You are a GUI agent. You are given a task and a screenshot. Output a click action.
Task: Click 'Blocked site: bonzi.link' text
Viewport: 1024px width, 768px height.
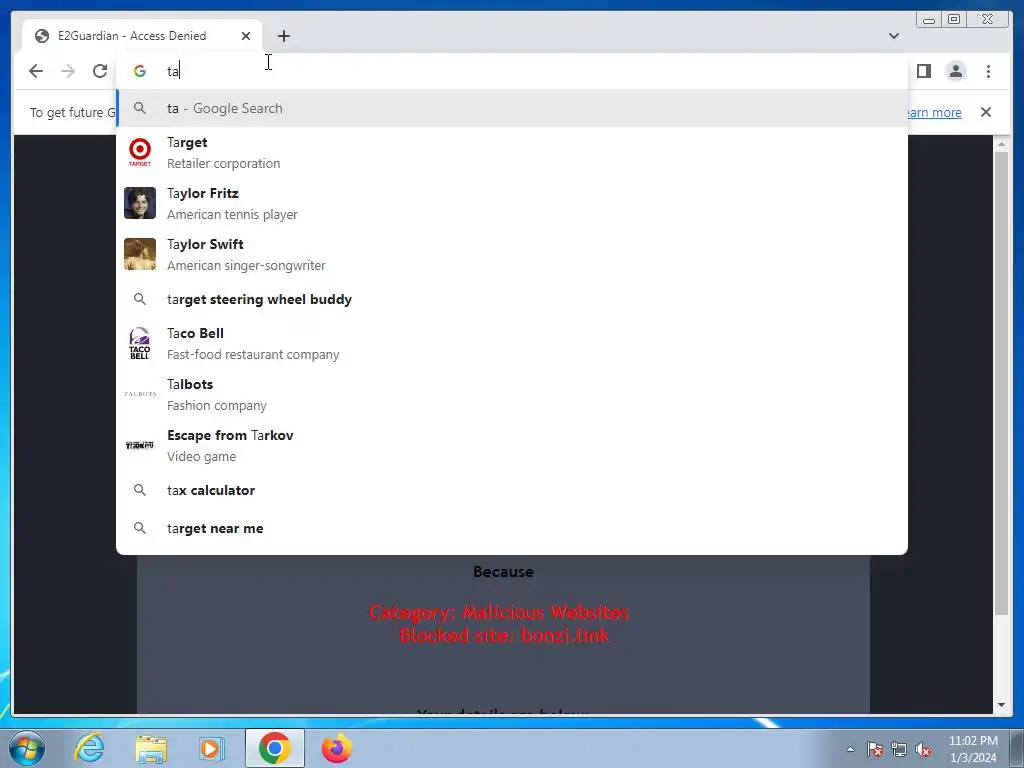coord(504,635)
